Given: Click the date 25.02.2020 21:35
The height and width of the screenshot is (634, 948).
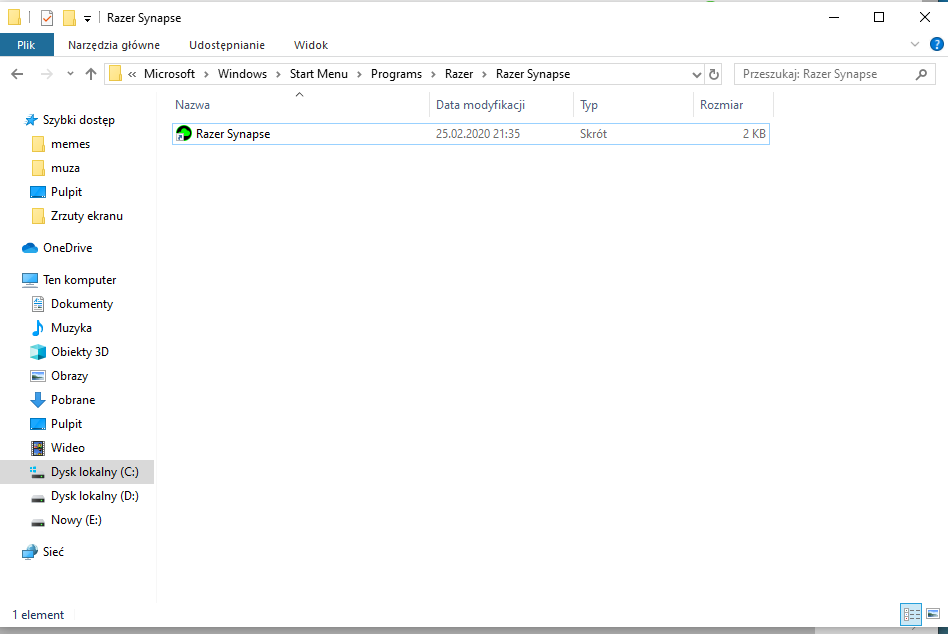Looking at the screenshot, I should 478,134.
